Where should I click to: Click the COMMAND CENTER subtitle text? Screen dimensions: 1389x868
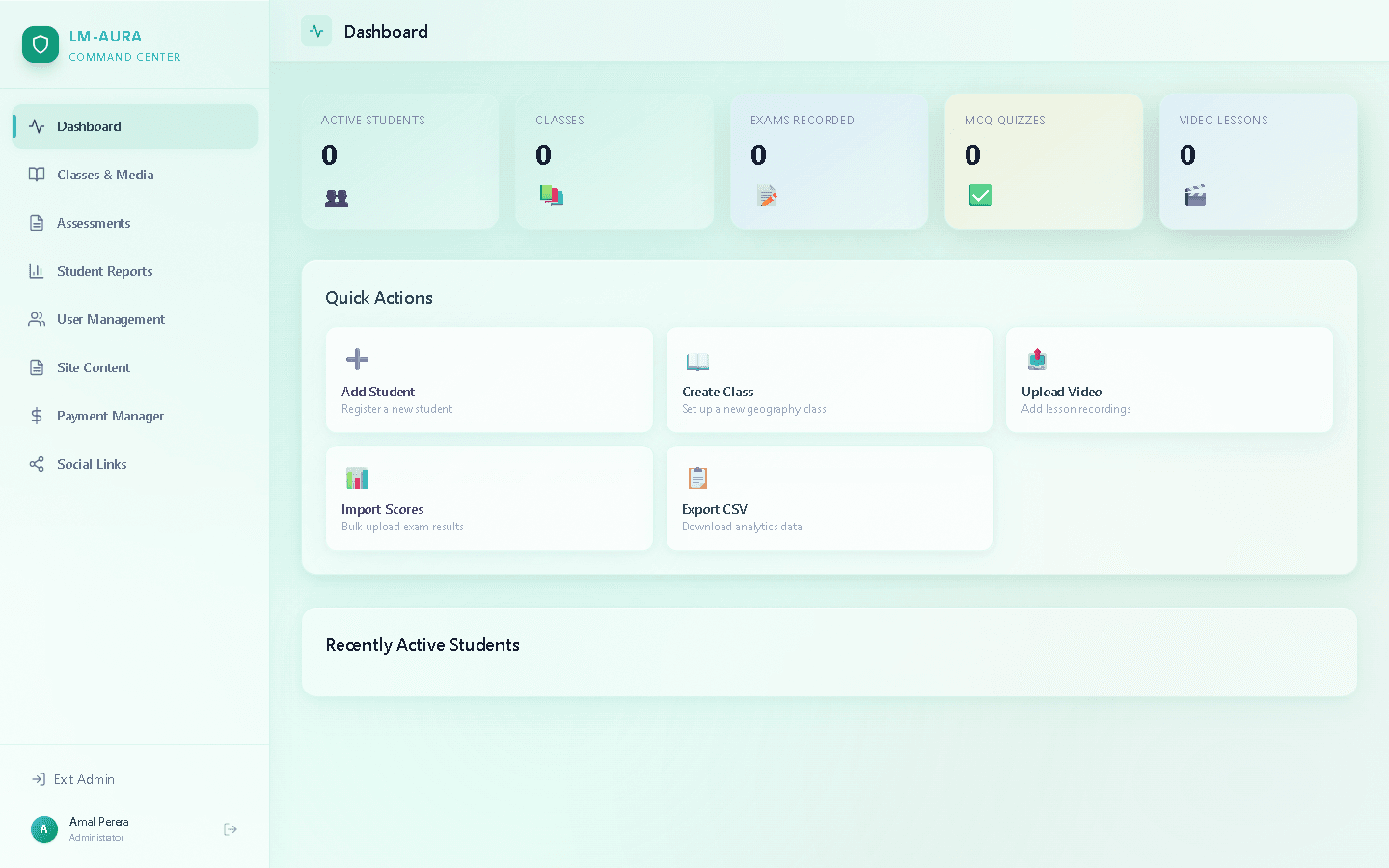pos(125,57)
